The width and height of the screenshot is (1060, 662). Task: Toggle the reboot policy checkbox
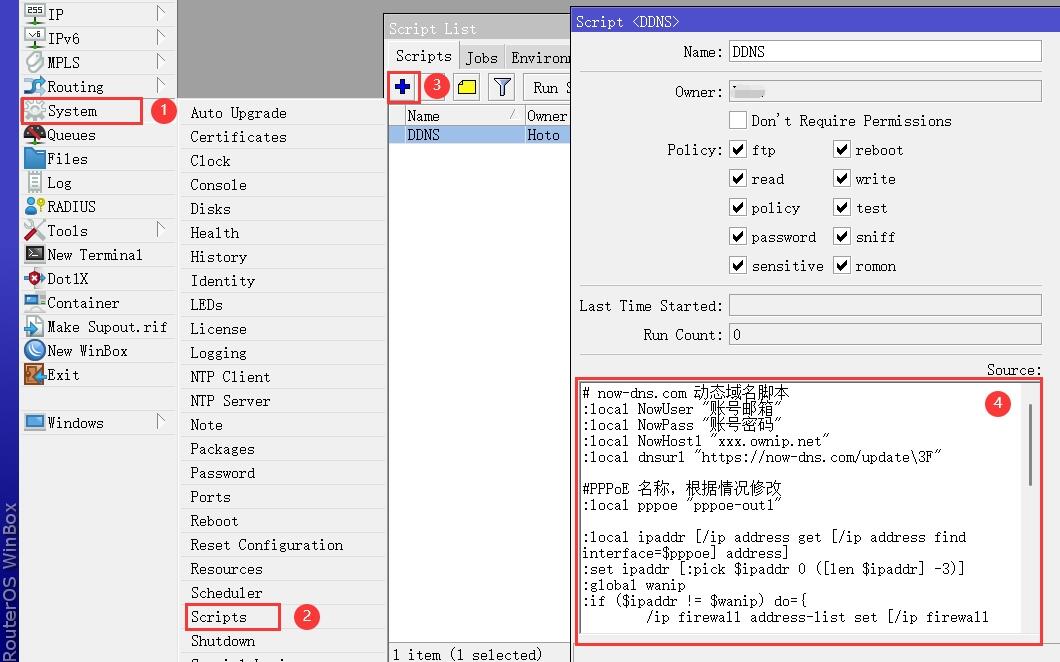click(x=842, y=150)
